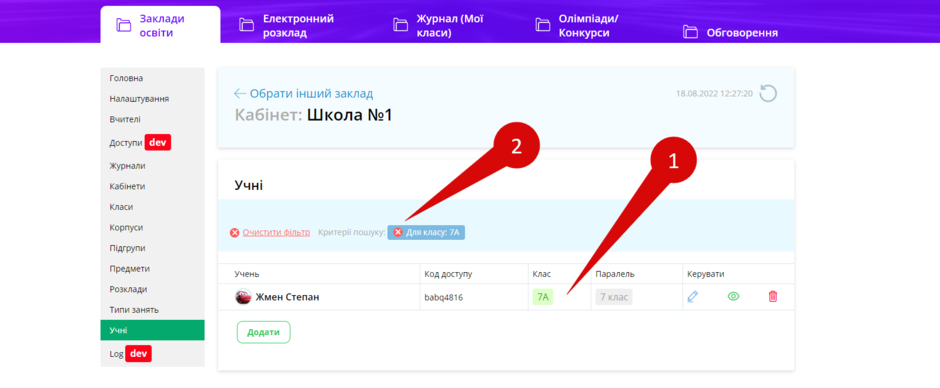Delete student with red trash icon
Viewport: 940px width, 388px height.
773,296
